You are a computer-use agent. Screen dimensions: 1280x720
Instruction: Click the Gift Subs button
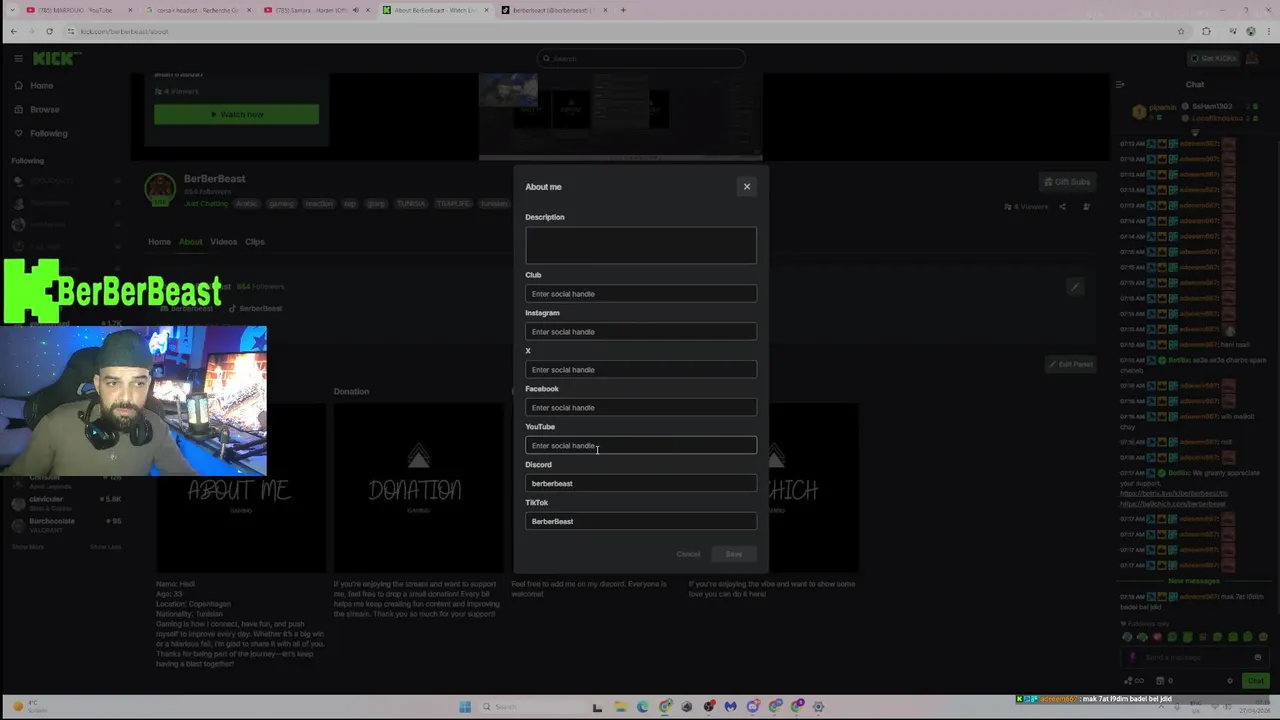coord(1067,182)
